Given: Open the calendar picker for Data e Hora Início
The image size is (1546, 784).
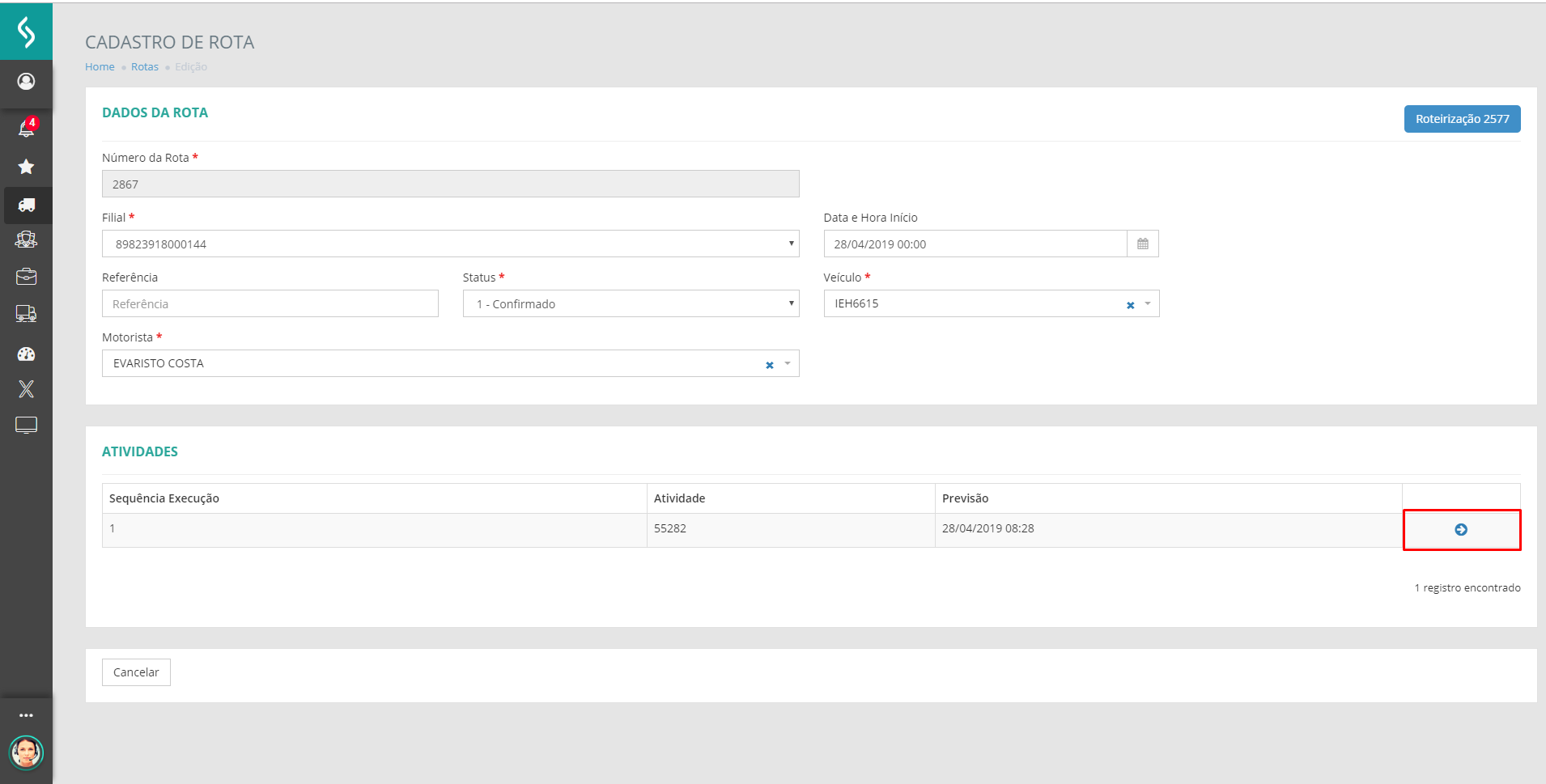Looking at the screenshot, I should point(1142,244).
